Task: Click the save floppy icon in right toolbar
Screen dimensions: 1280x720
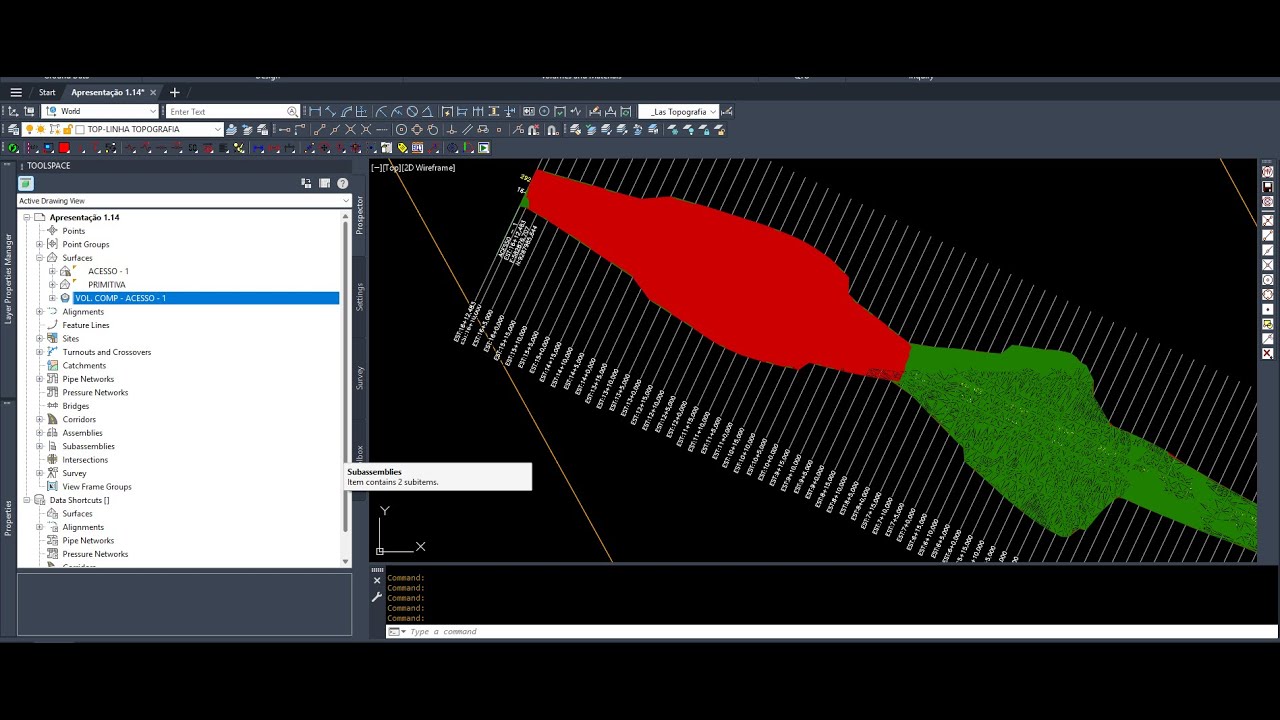Action: [1267, 187]
